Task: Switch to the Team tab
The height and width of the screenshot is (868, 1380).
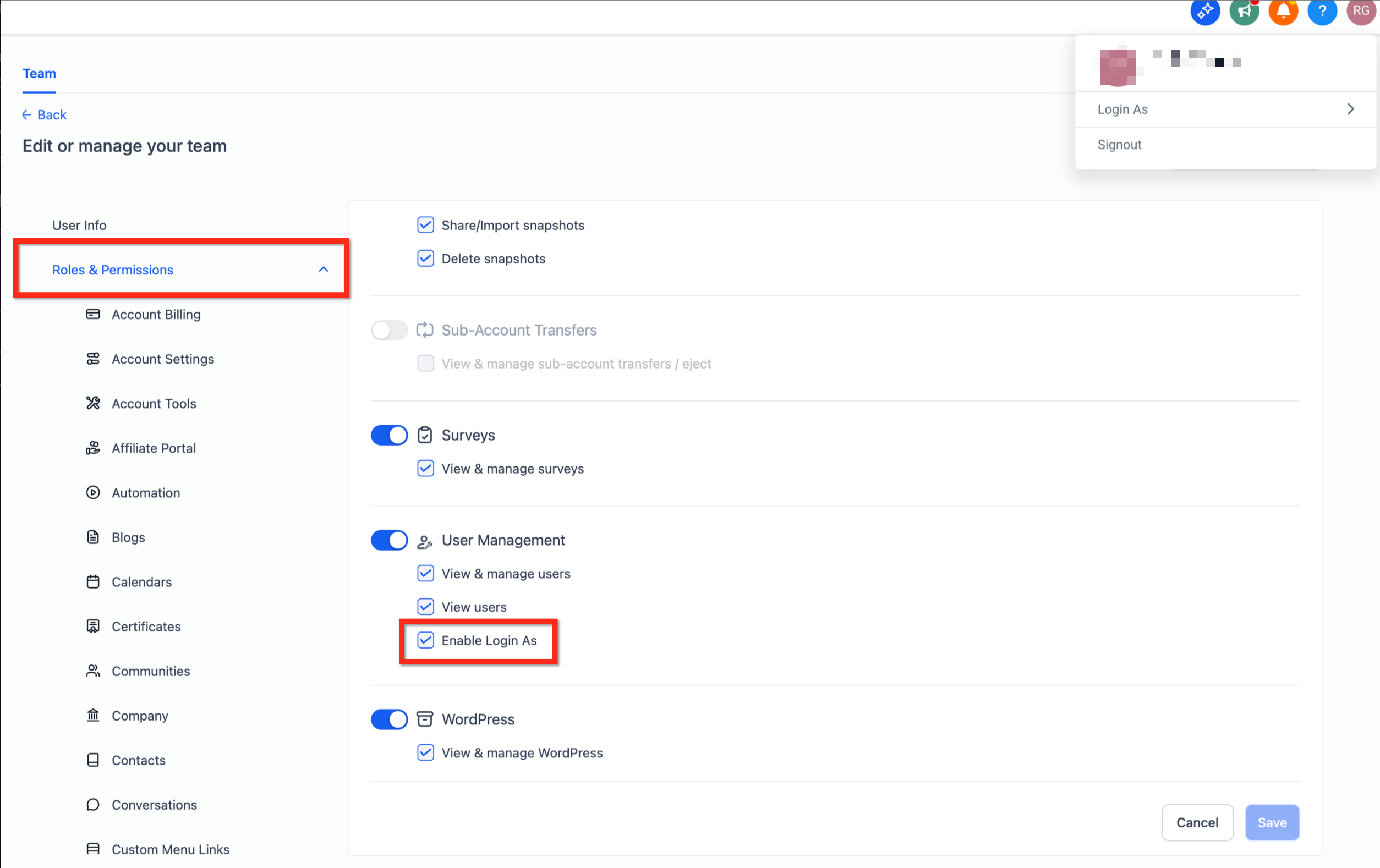Action: click(39, 73)
